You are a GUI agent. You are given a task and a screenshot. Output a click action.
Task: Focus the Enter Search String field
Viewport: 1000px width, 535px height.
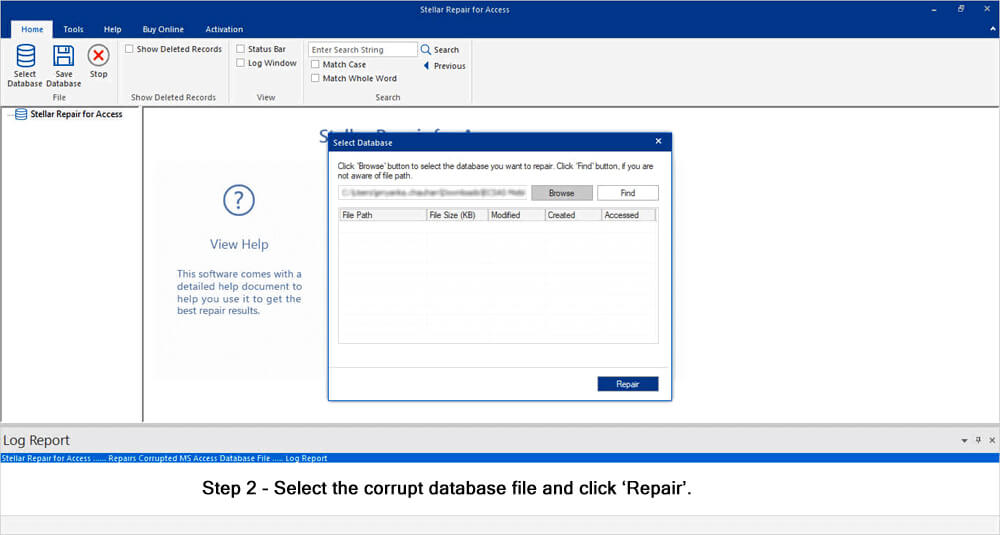(362, 50)
